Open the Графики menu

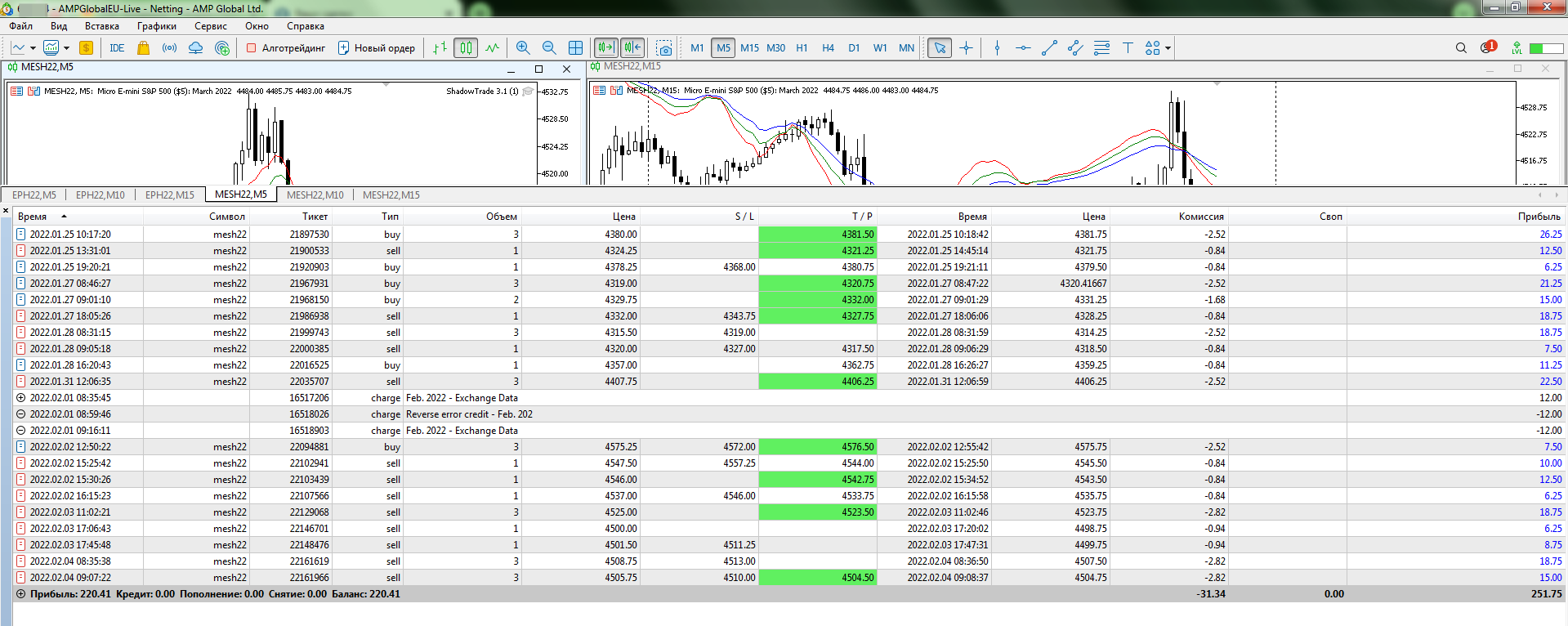pyautogui.click(x=156, y=26)
